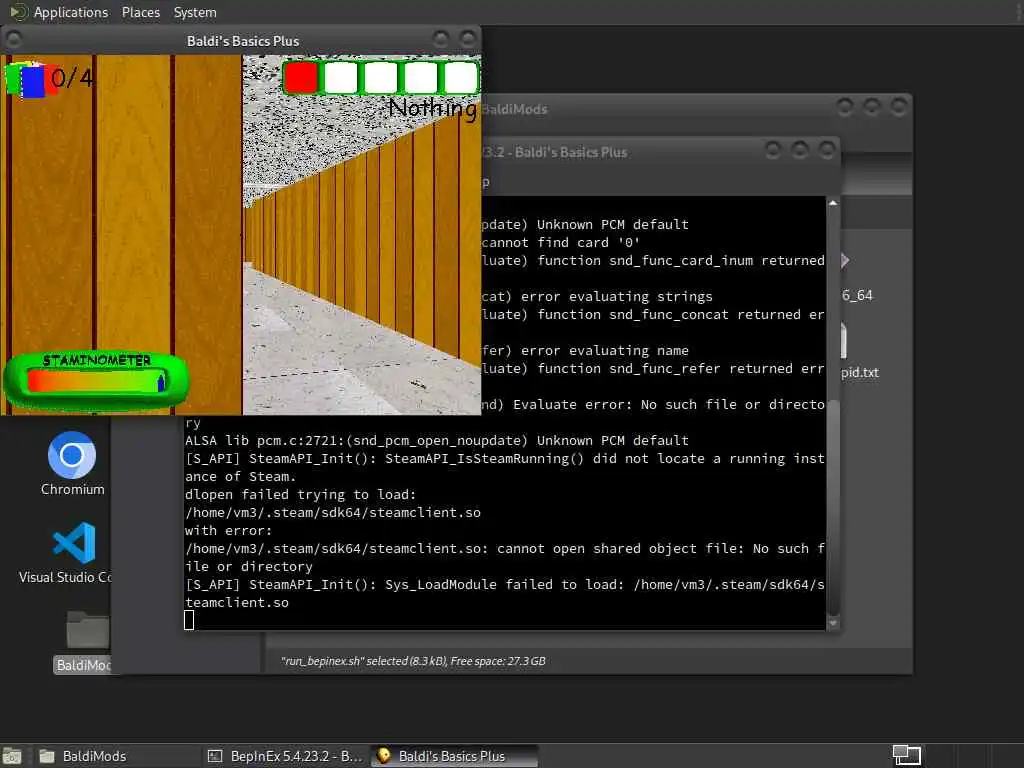Screen dimensions: 1024x768
Task: Switch to BepInEx terminal taskbar entry
Action: (x=285, y=756)
